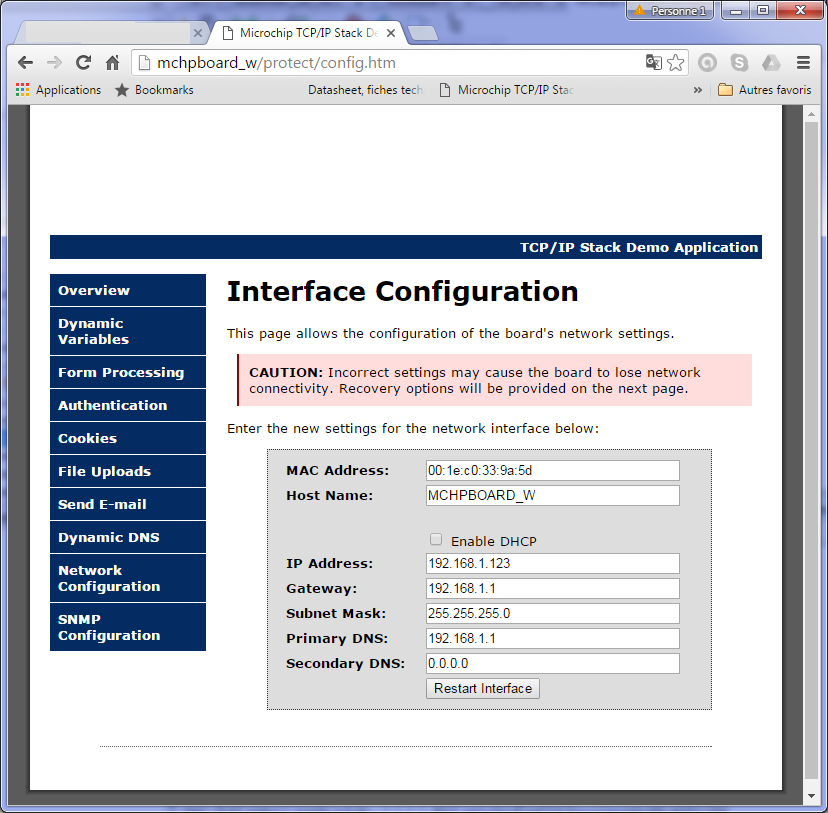Click the forward navigation arrow
The width and height of the screenshot is (828, 813).
54,63
